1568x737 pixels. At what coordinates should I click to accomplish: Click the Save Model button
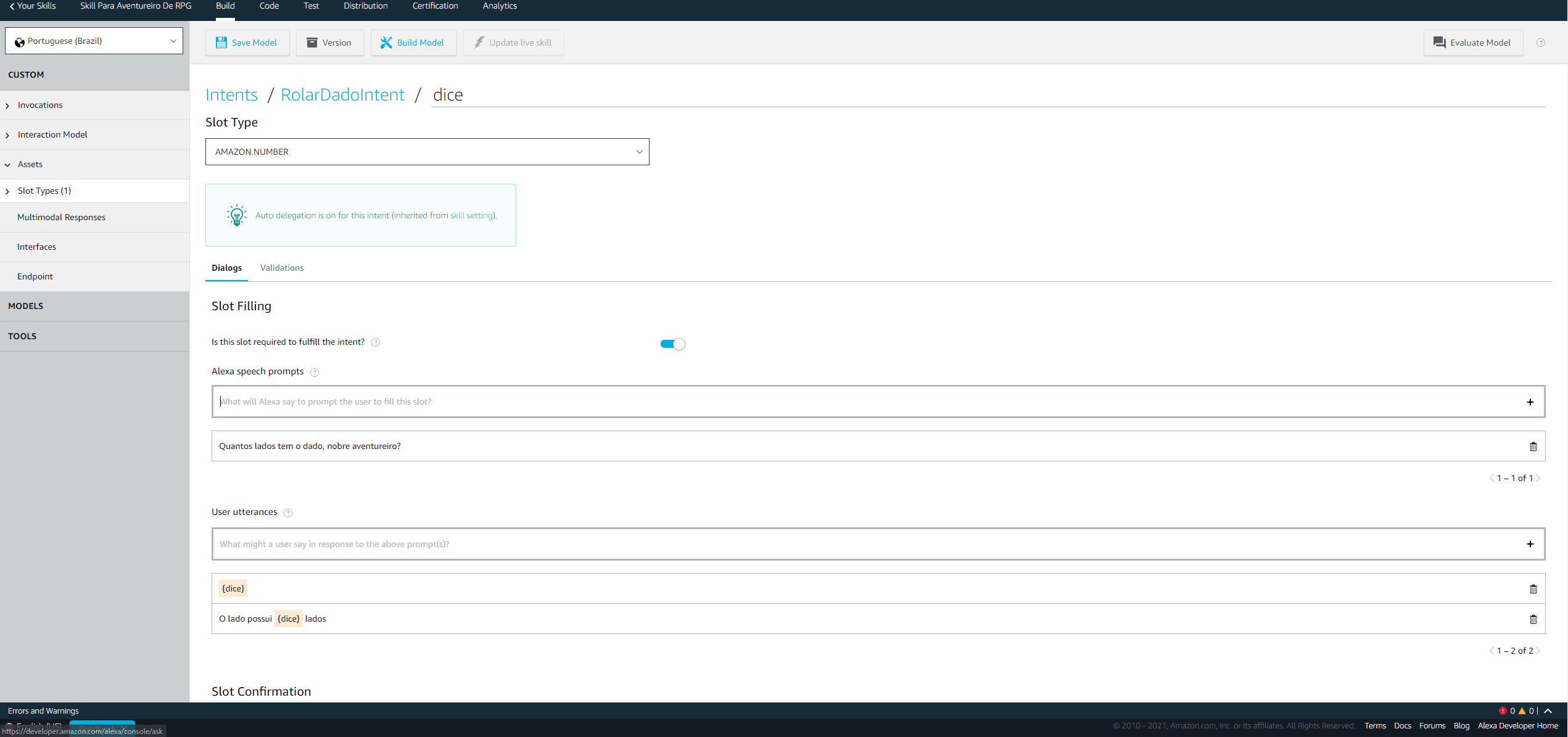247,43
